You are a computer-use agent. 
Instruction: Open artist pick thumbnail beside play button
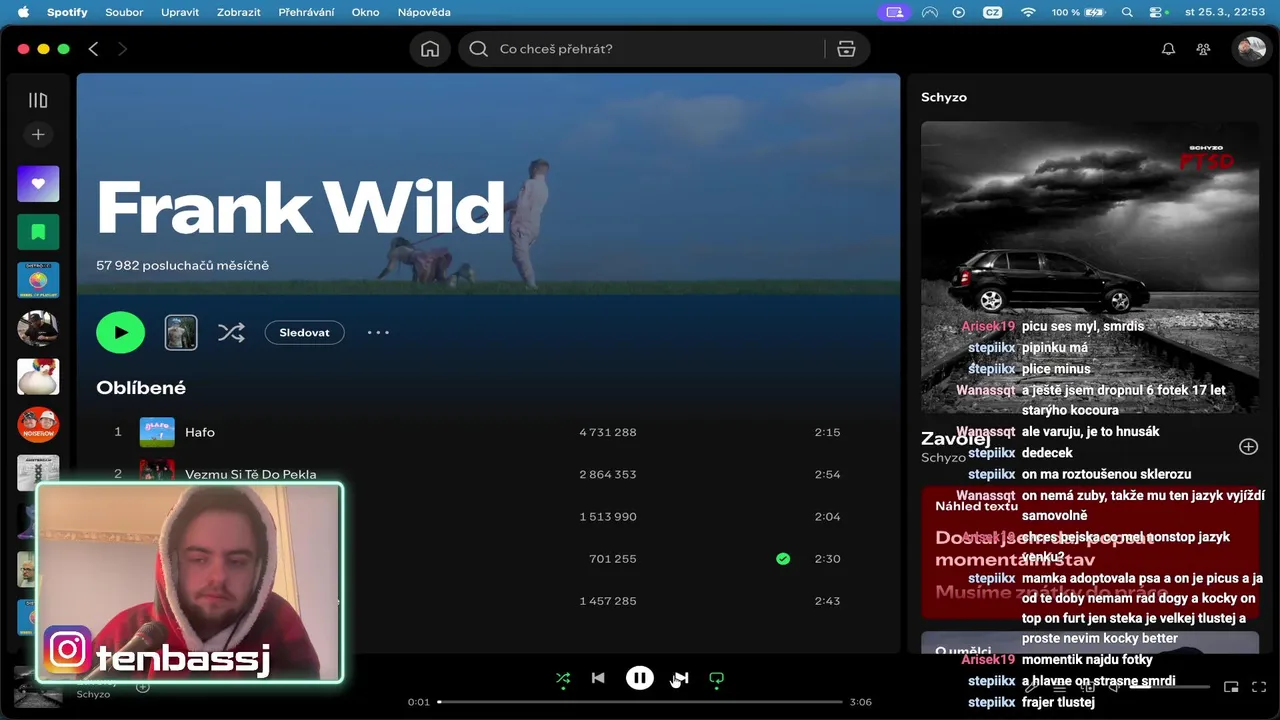pyautogui.click(x=181, y=333)
